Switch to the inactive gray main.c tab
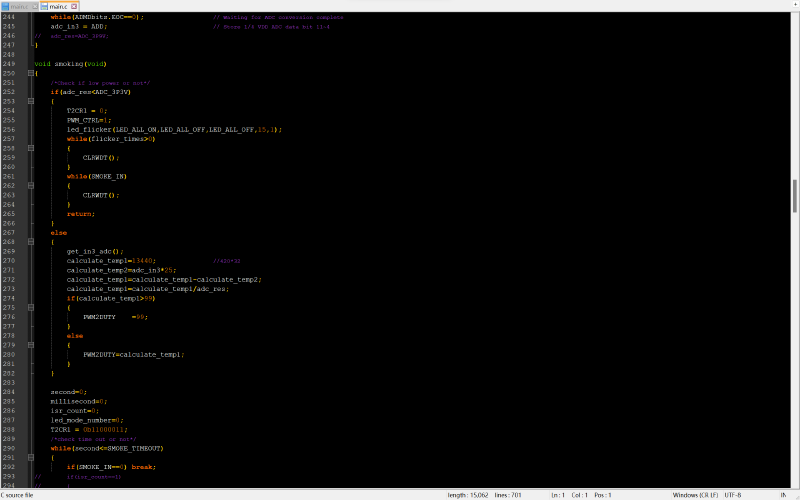The image size is (800, 500). pos(19,6)
